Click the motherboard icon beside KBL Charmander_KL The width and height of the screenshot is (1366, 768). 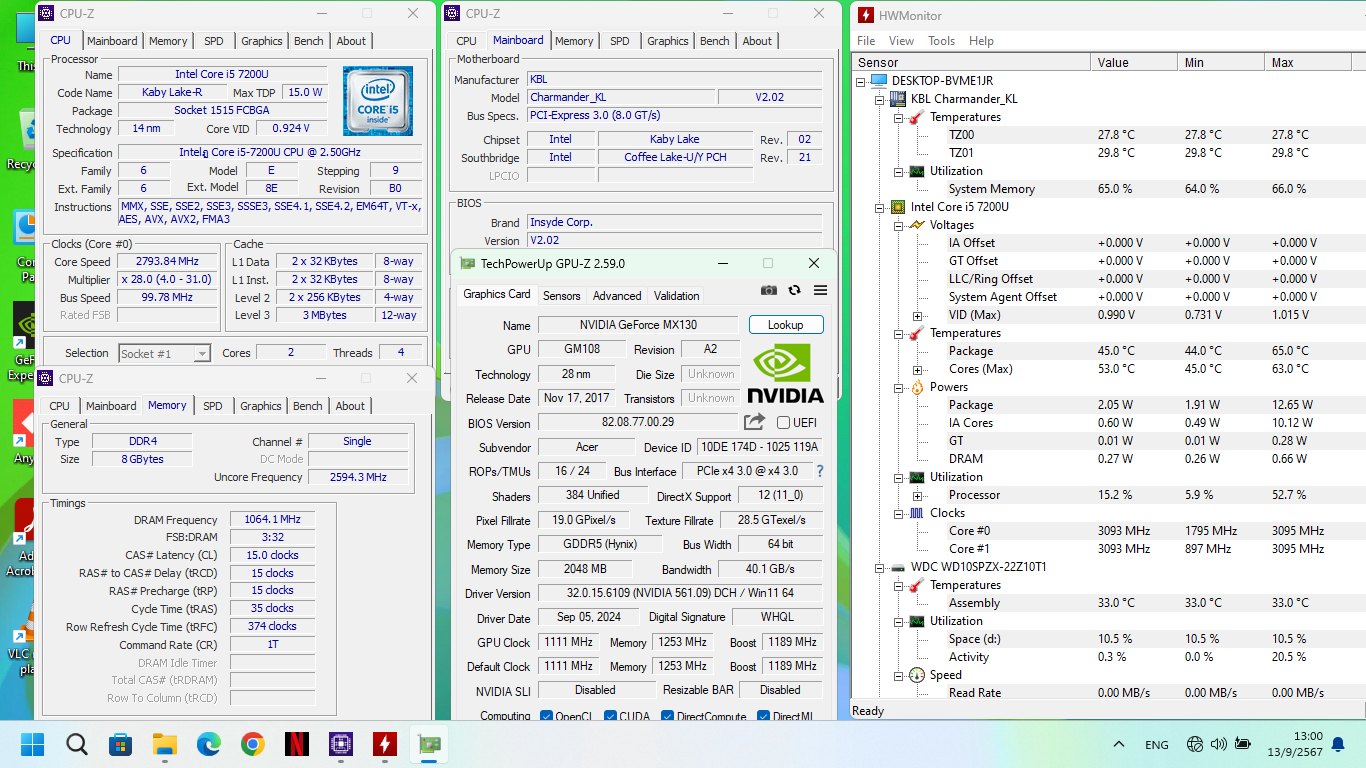point(898,99)
